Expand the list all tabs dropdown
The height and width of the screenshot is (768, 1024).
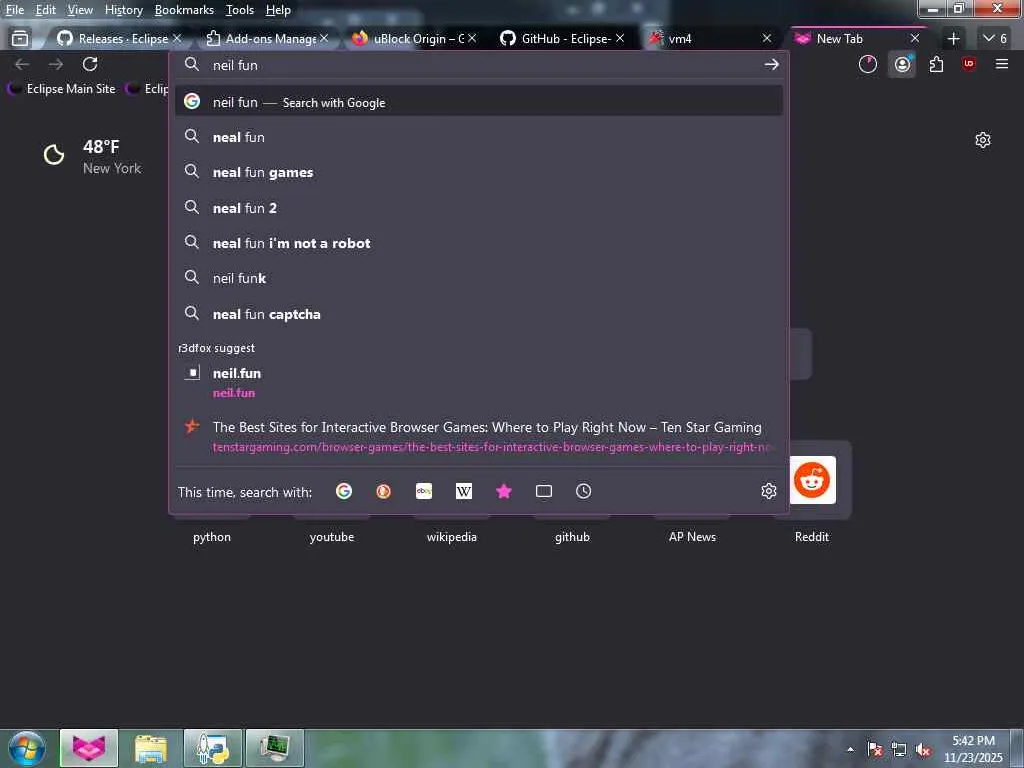[x=995, y=39]
